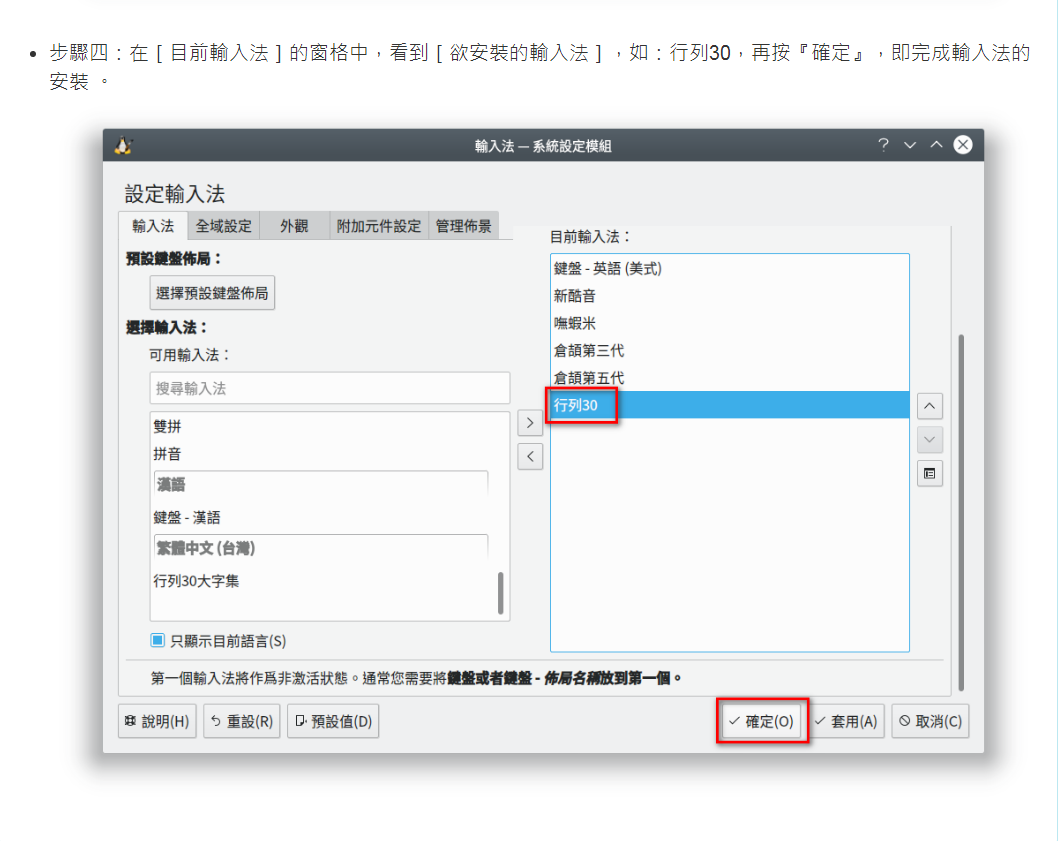Toggle 只顯示目前語言(S) checkbox
Viewport: 1060px width, 841px height.
click(x=158, y=640)
